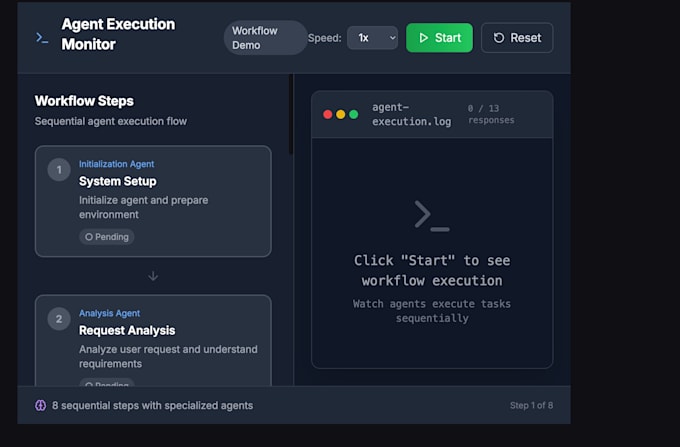This screenshot has height=447, width=680.
Task: Click step number 2 circle
Action: [x=59, y=319]
